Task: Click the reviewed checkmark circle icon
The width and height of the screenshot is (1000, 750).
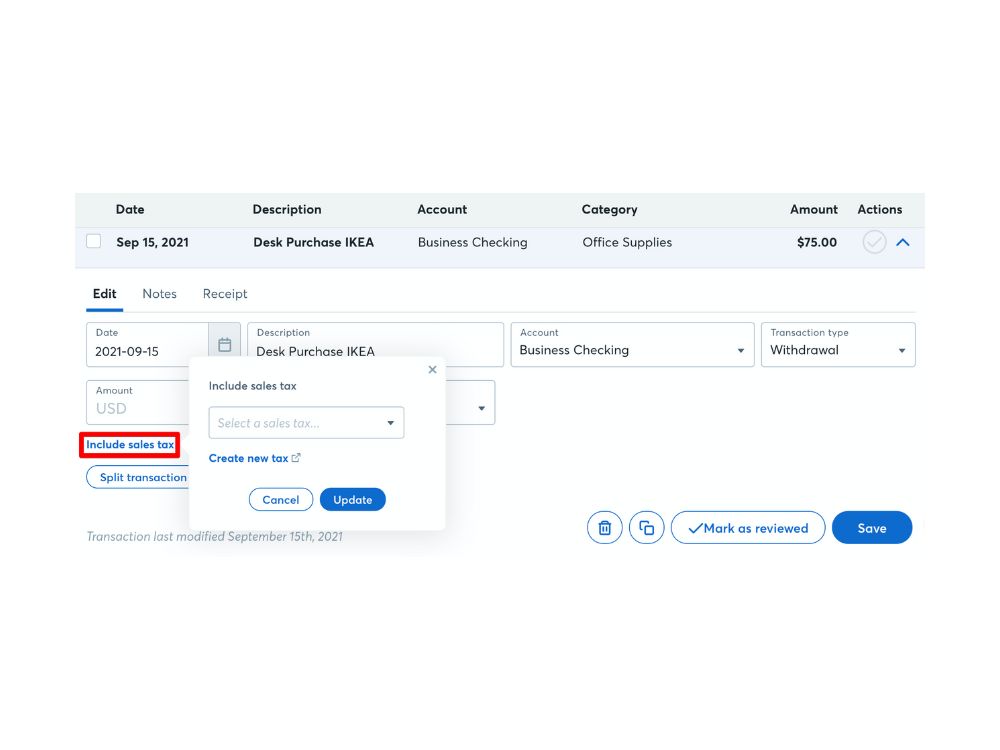Action: pyautogui.click(x=874, y=242)
